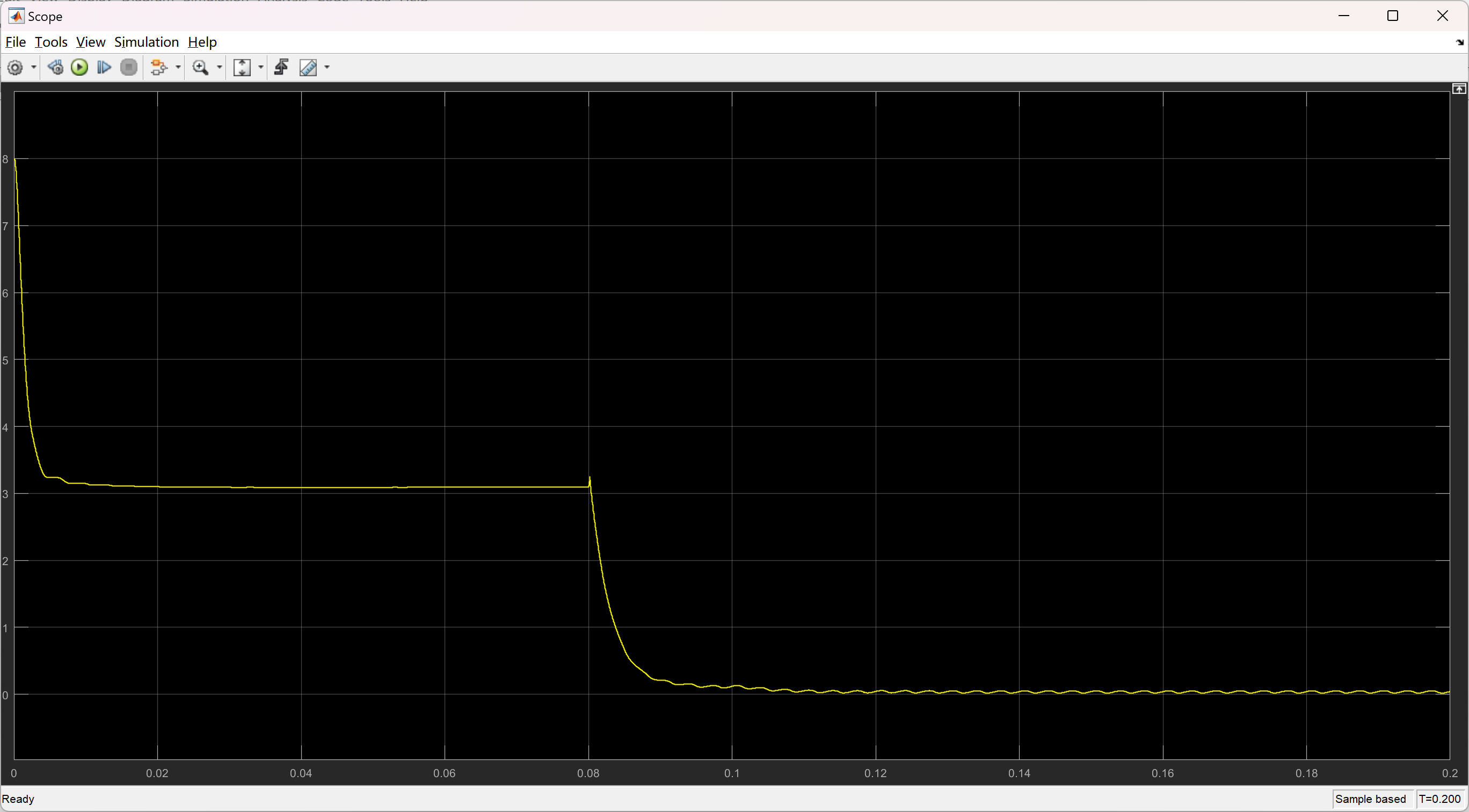Open the Triggers tool icon
Image resolution: width=1469 pixels, height=812 pixels.
click(x=281, y=68)
